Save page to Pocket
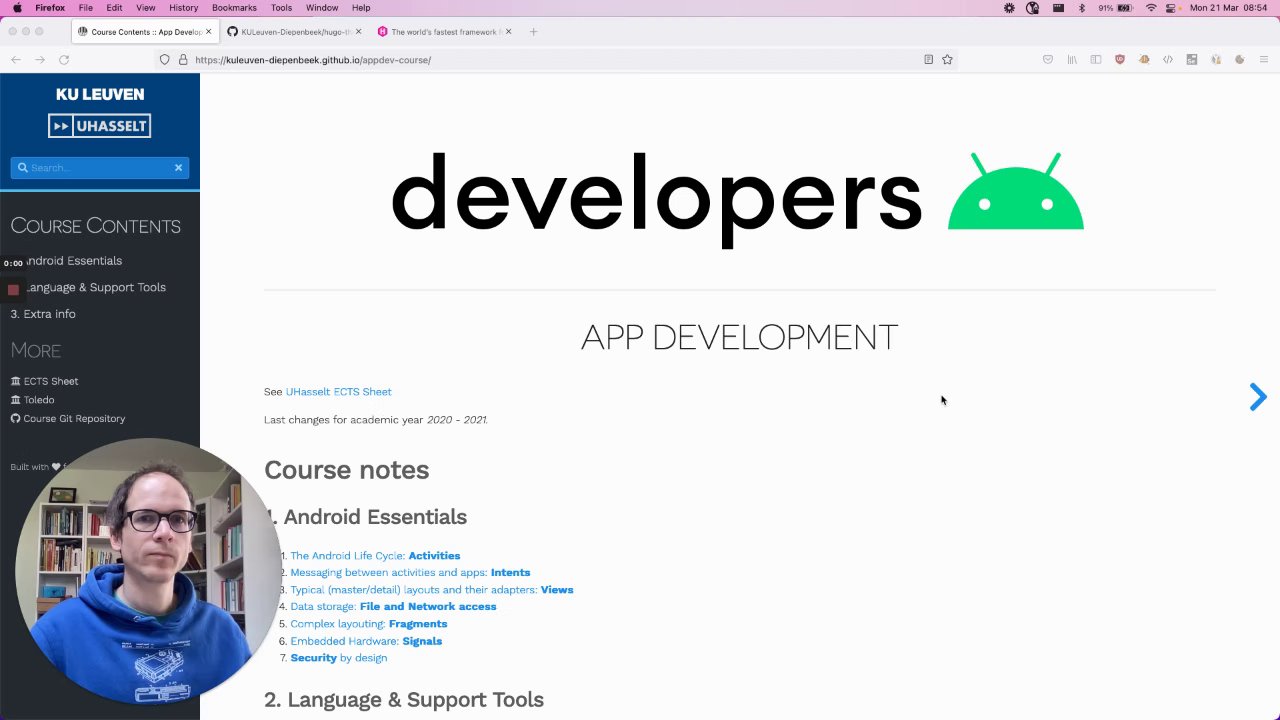The image size is (1280, 720). (x=1048, y=60)
